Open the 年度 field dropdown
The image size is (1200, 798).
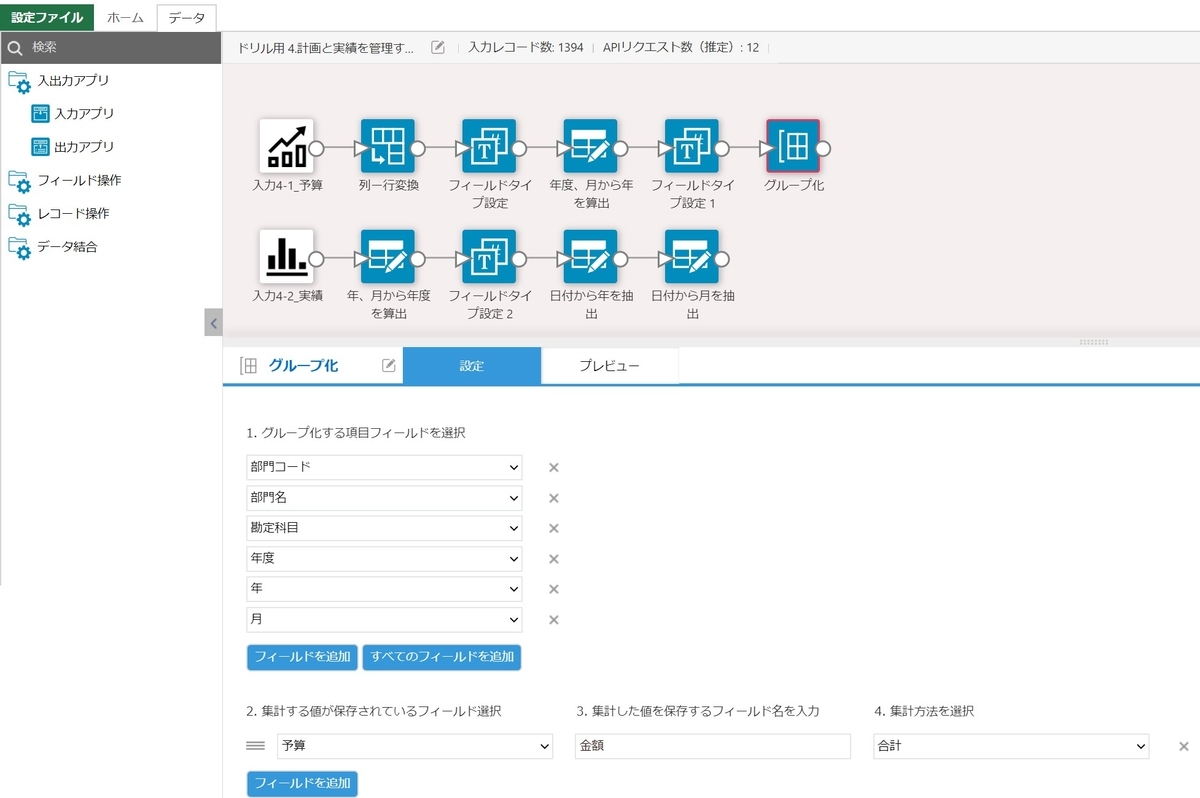[x=385, y=559]
